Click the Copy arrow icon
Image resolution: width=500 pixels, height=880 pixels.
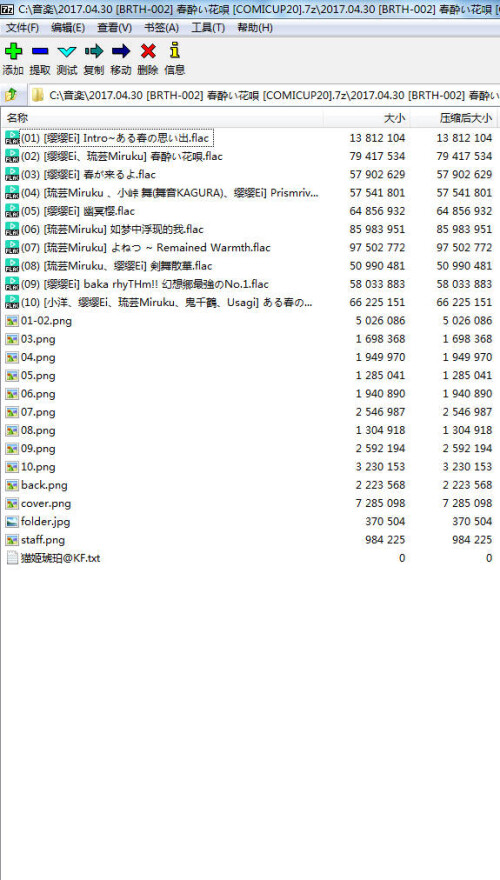[x=94, y=52]
